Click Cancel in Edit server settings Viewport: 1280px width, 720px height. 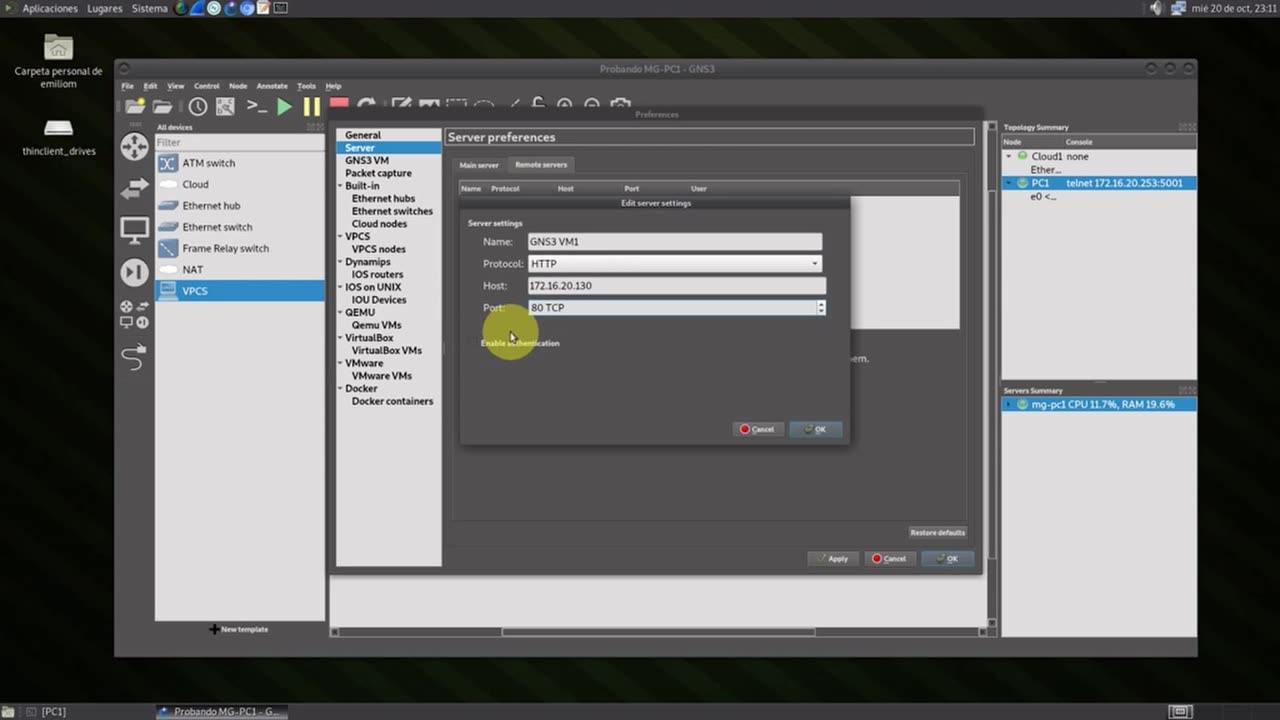(757, 429)
